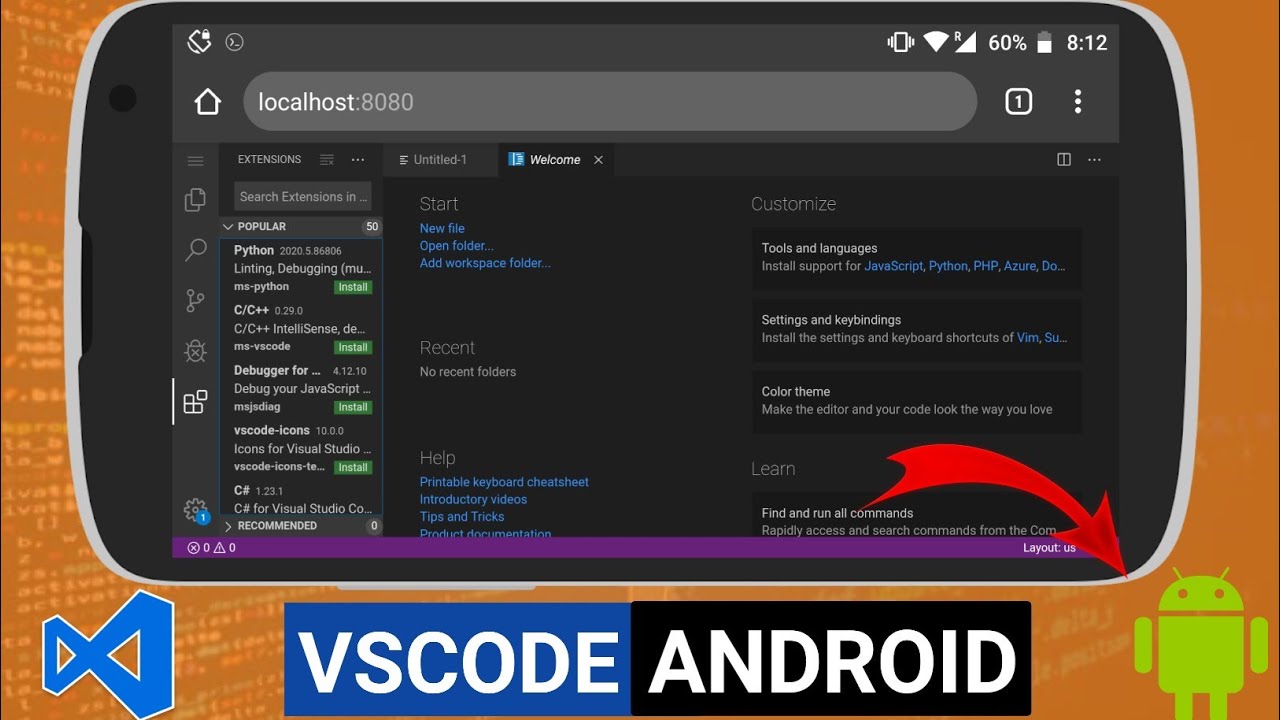The image size is (1280, 720).
Task: Open the Explorer files icon in the activity bar
Action: (195, 200)
